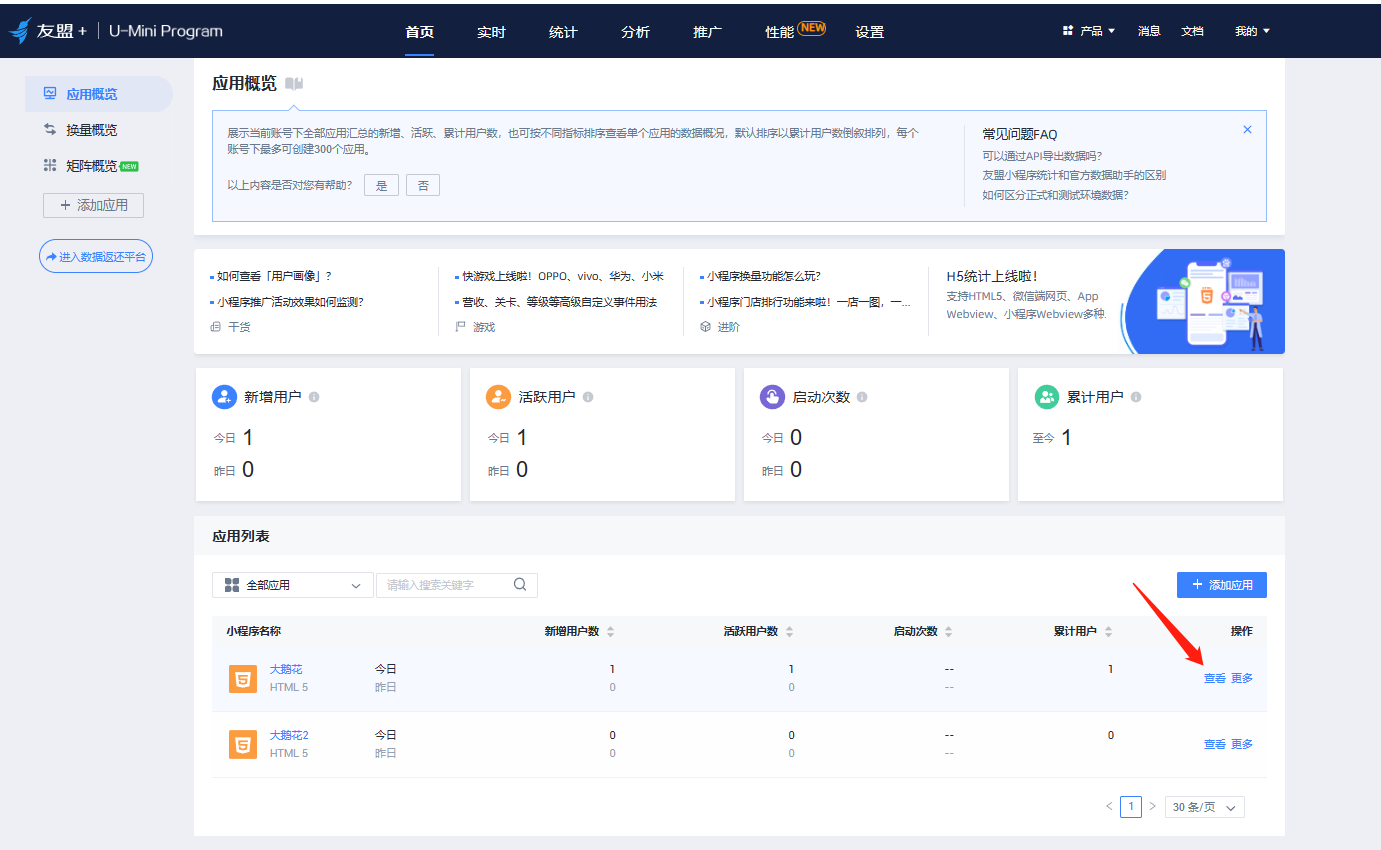This screenshot has width=1381, height=850.
Task: Open the 我的 account dropdown
Action: tap(1252, 31)
